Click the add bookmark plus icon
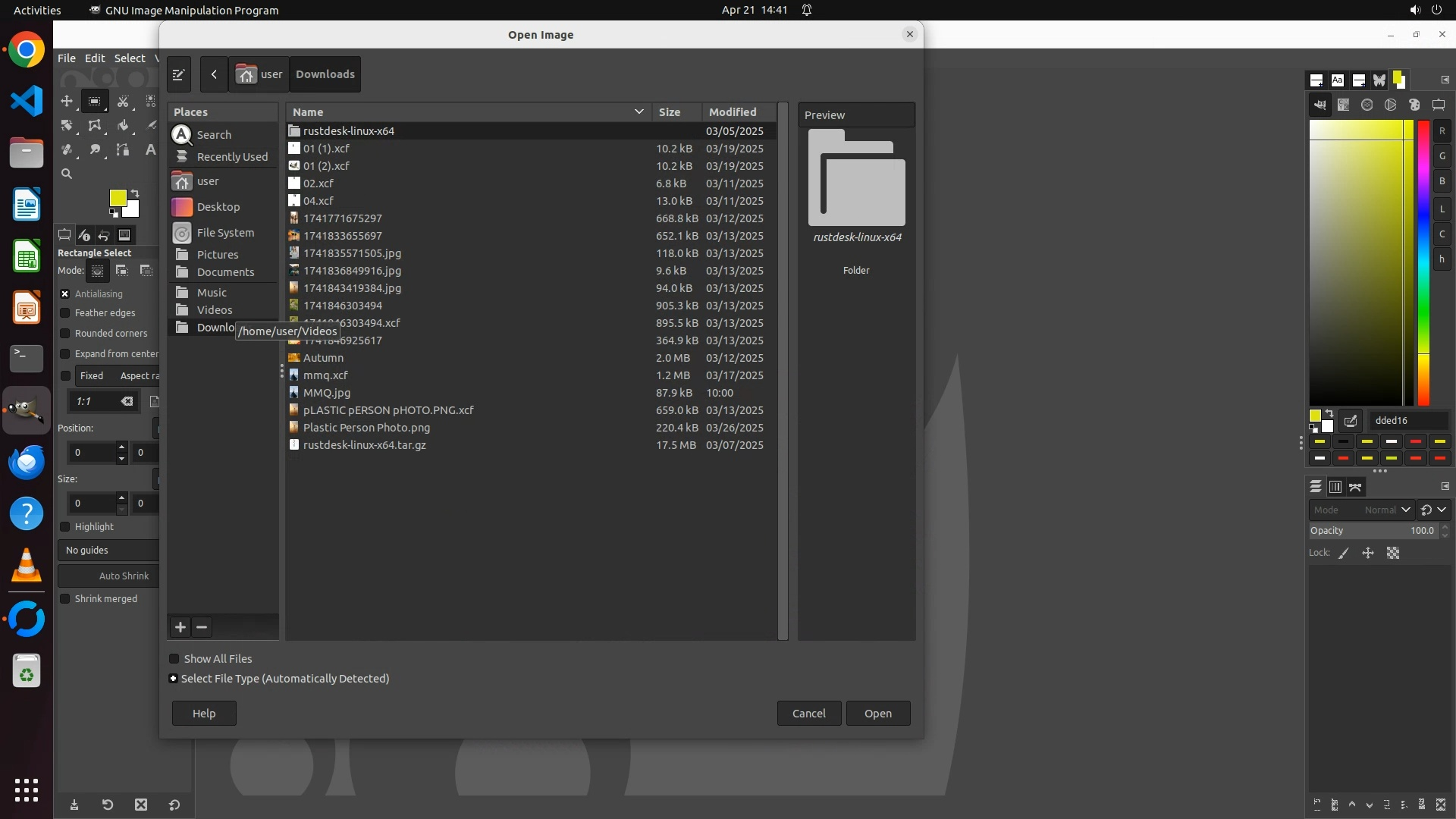Viewport: 1456px width, 819px height. coord(180,627)
